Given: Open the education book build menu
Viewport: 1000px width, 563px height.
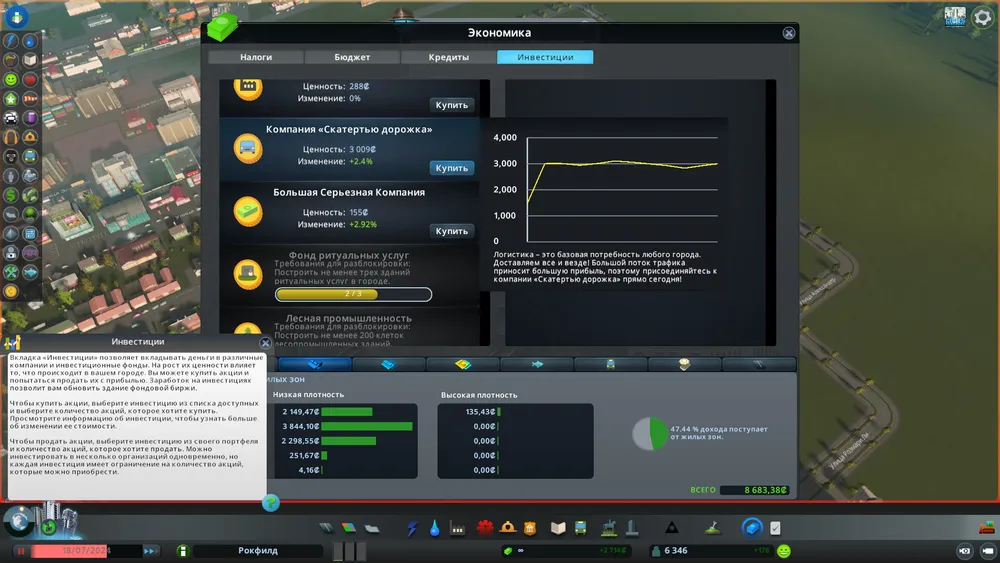Looking at the screenshot, I should click(x=558, y=528).
